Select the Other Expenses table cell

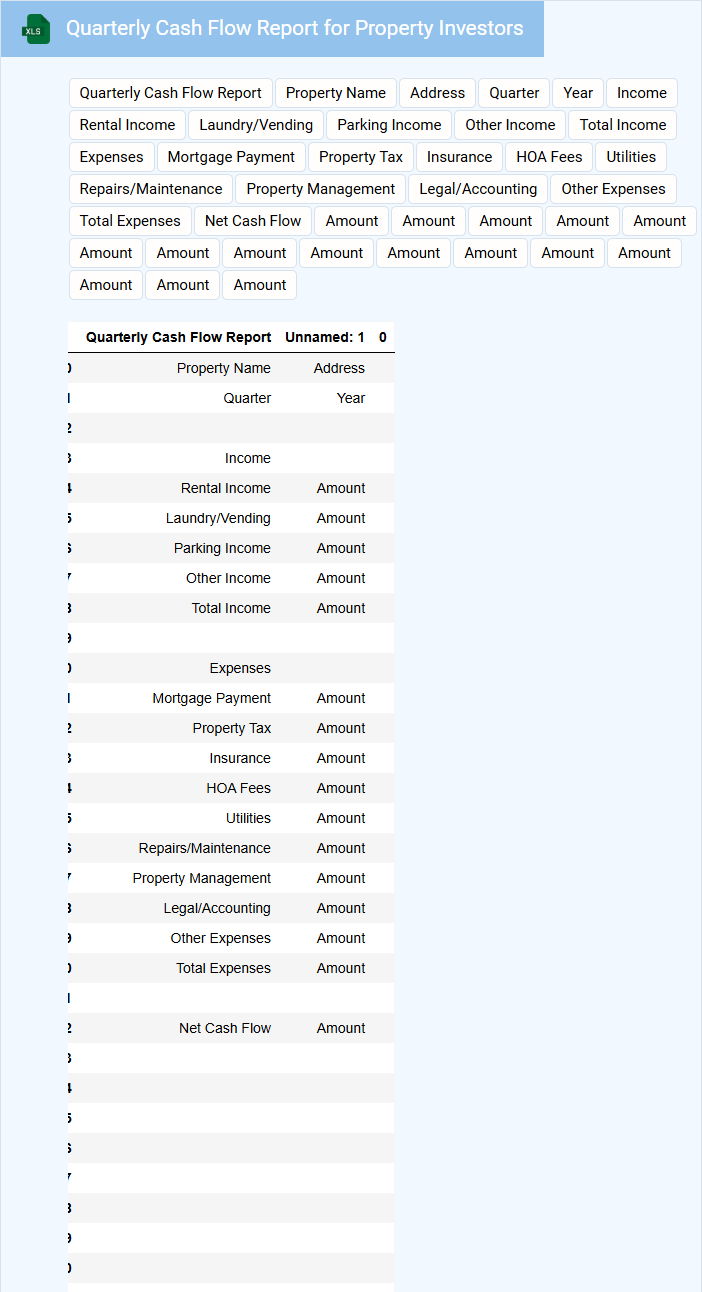(221, 938)
